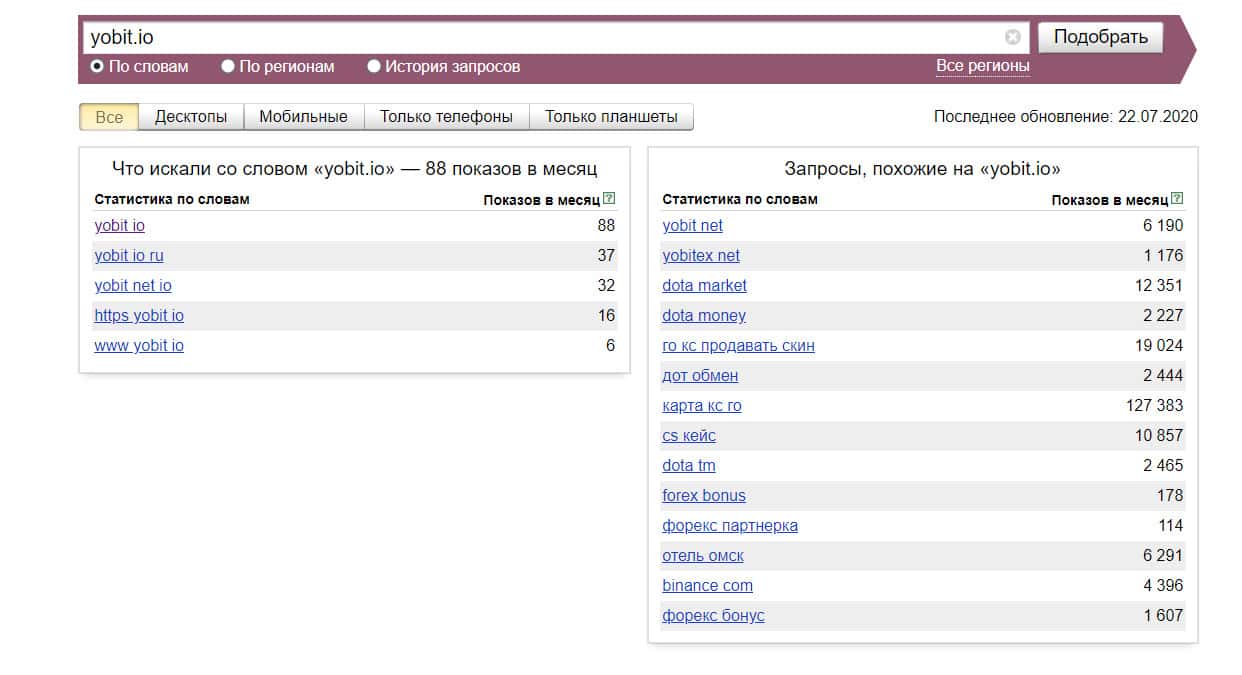The height and width of the screenshot is (675, 1242).
Task: Open the 'https yobit io' query link
Action: (139, 316)
